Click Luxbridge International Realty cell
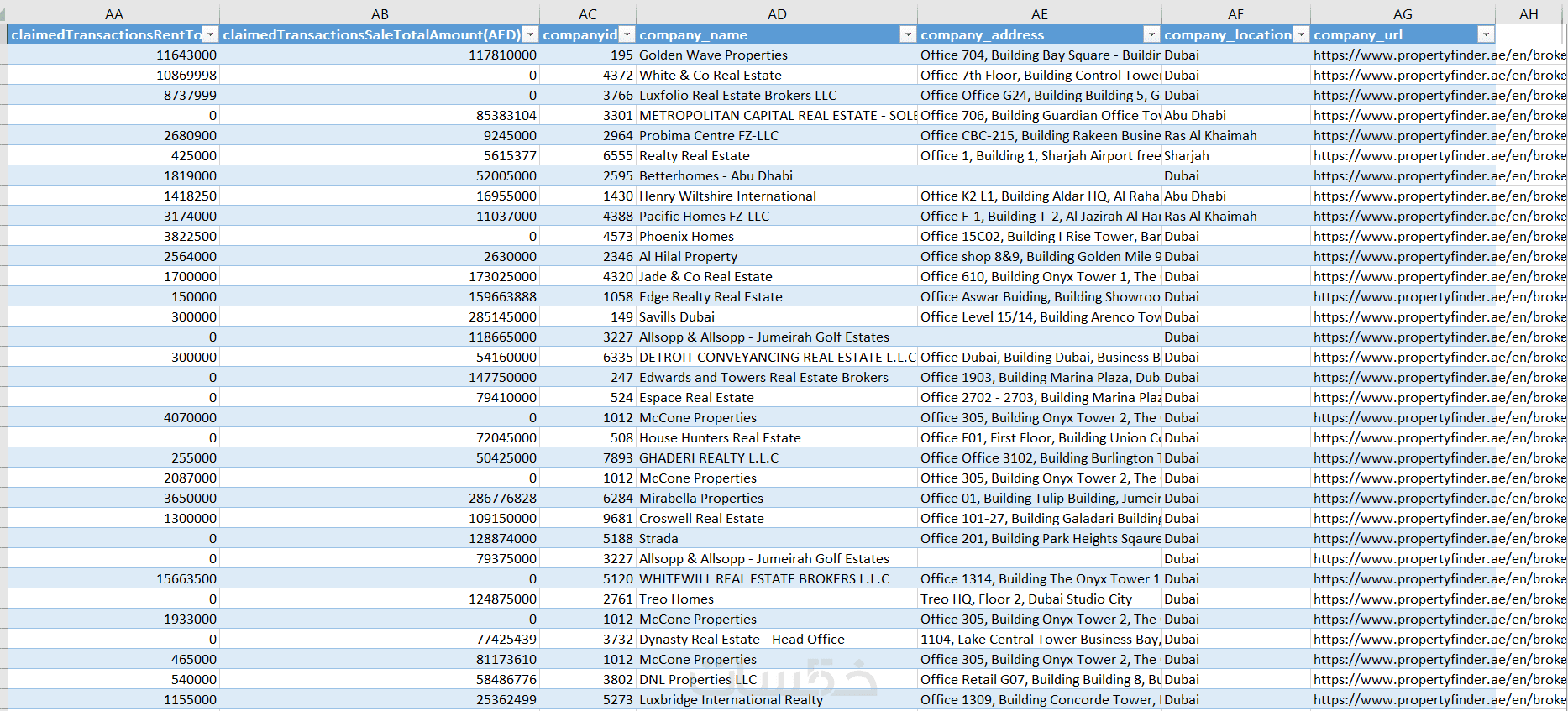Screen dimensions: 1568x711 777,699
